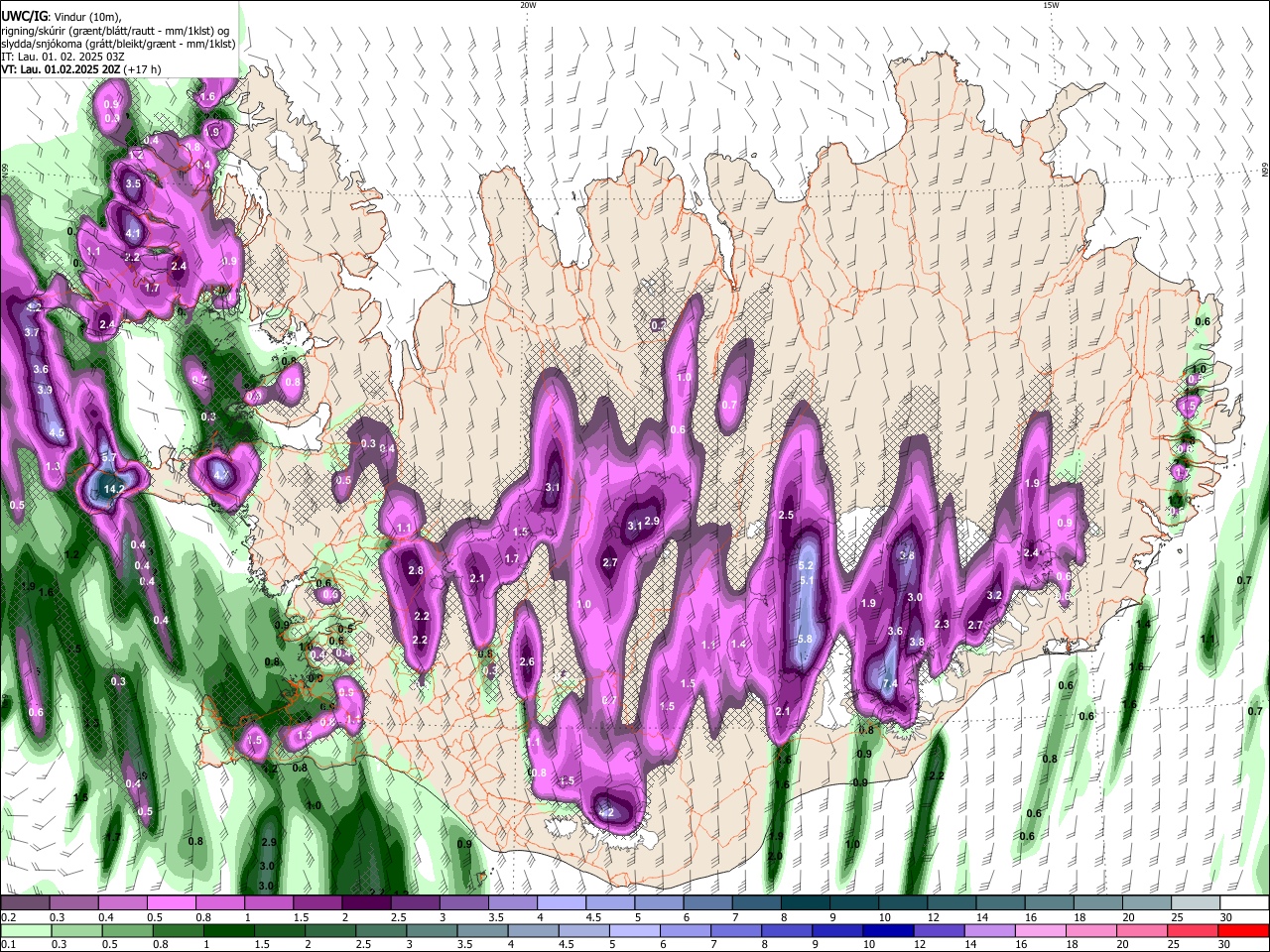Select the darkest purple 2–2.5 swatch, upper legend row
Viewport: 1270px width, 952px height.
click(x=367, y=903)
